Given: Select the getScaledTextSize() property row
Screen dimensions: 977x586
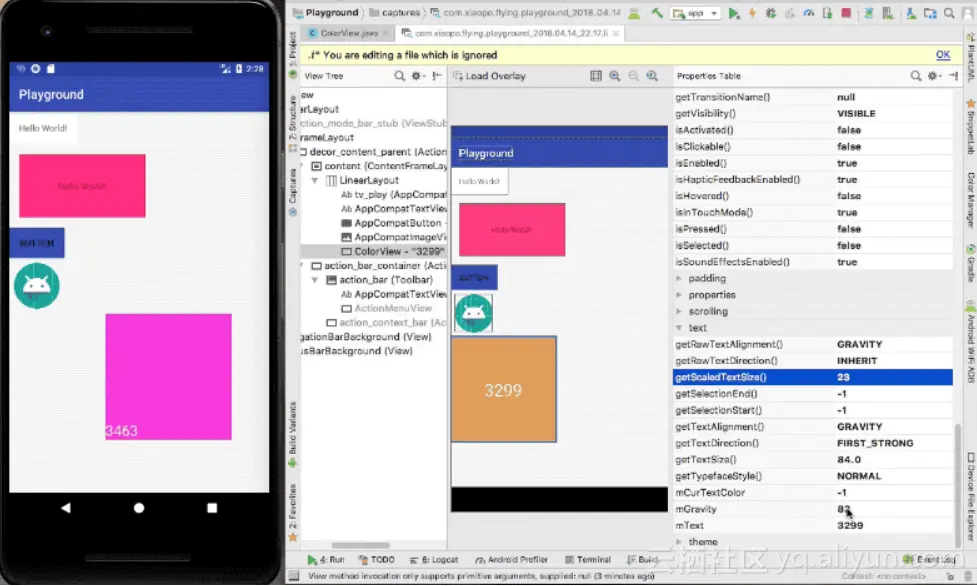Looking at the screenshot, I should 813,377.
